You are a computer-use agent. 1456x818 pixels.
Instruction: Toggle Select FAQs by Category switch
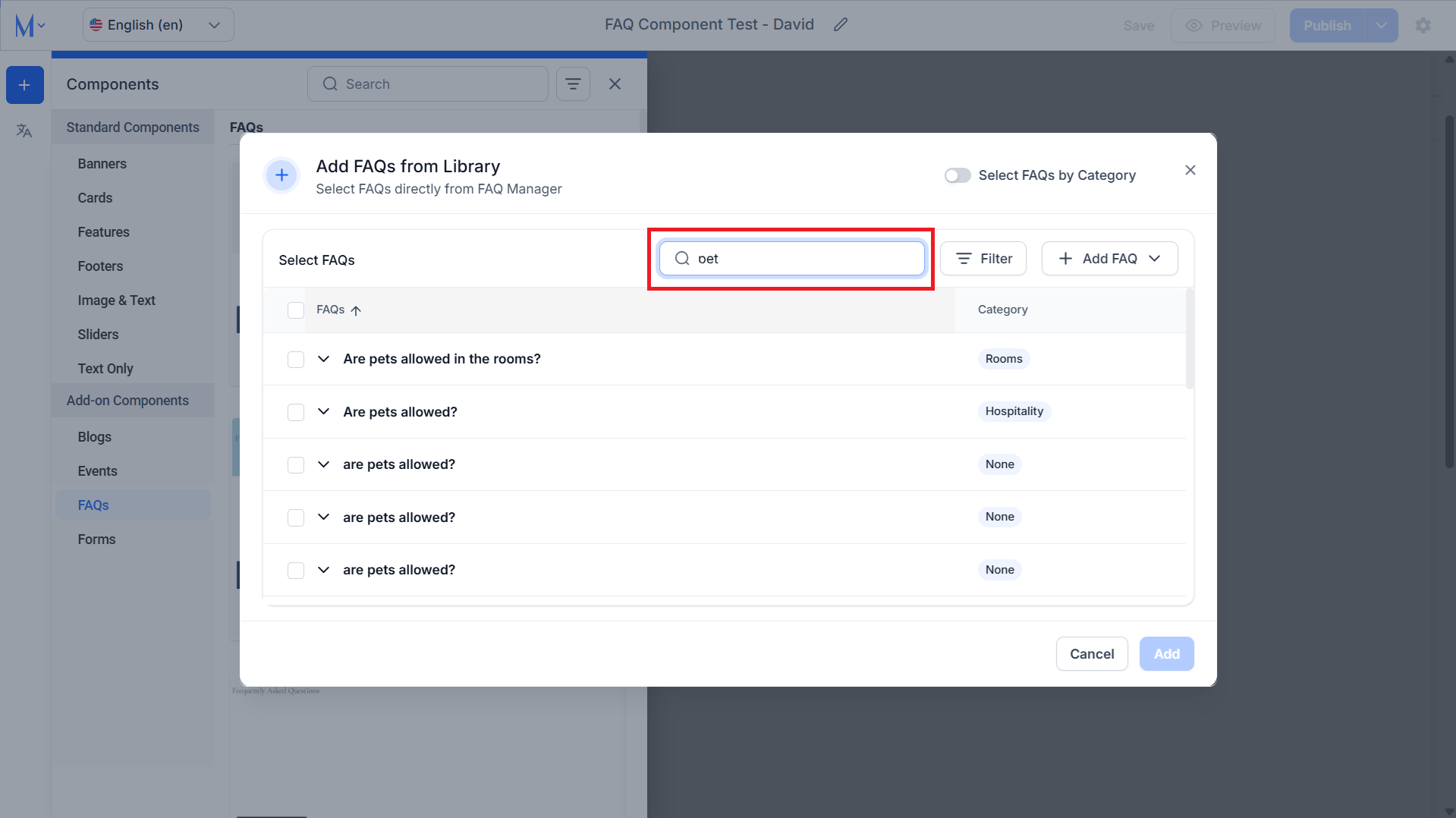click(x=958, y=175)
